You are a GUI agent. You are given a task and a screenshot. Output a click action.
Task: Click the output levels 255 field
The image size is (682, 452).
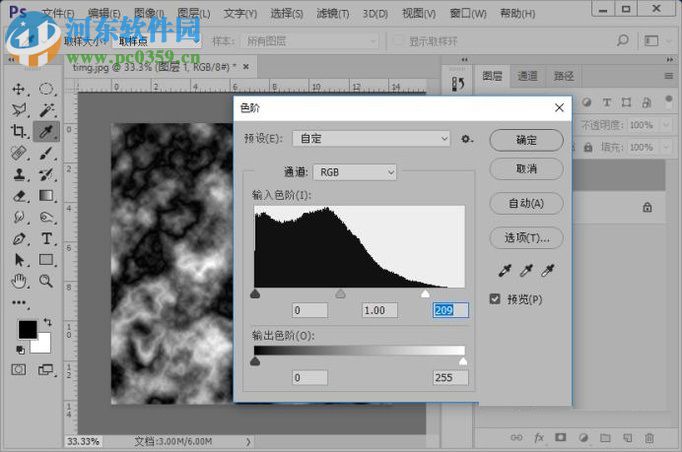451,378
